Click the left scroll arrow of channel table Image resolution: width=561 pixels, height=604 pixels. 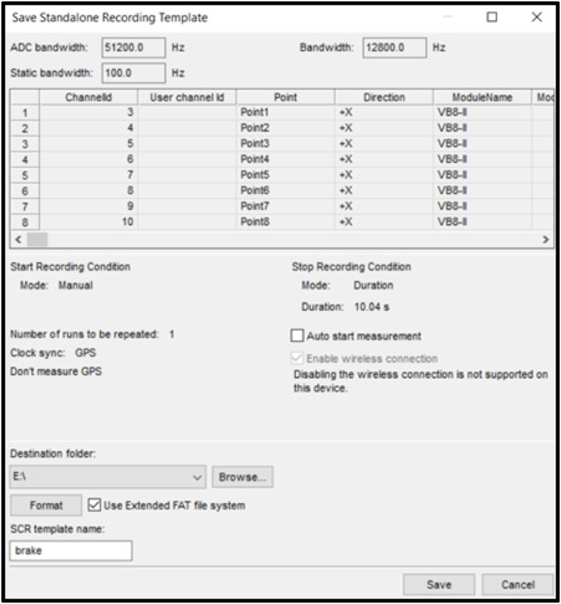(x=18, y=239)
